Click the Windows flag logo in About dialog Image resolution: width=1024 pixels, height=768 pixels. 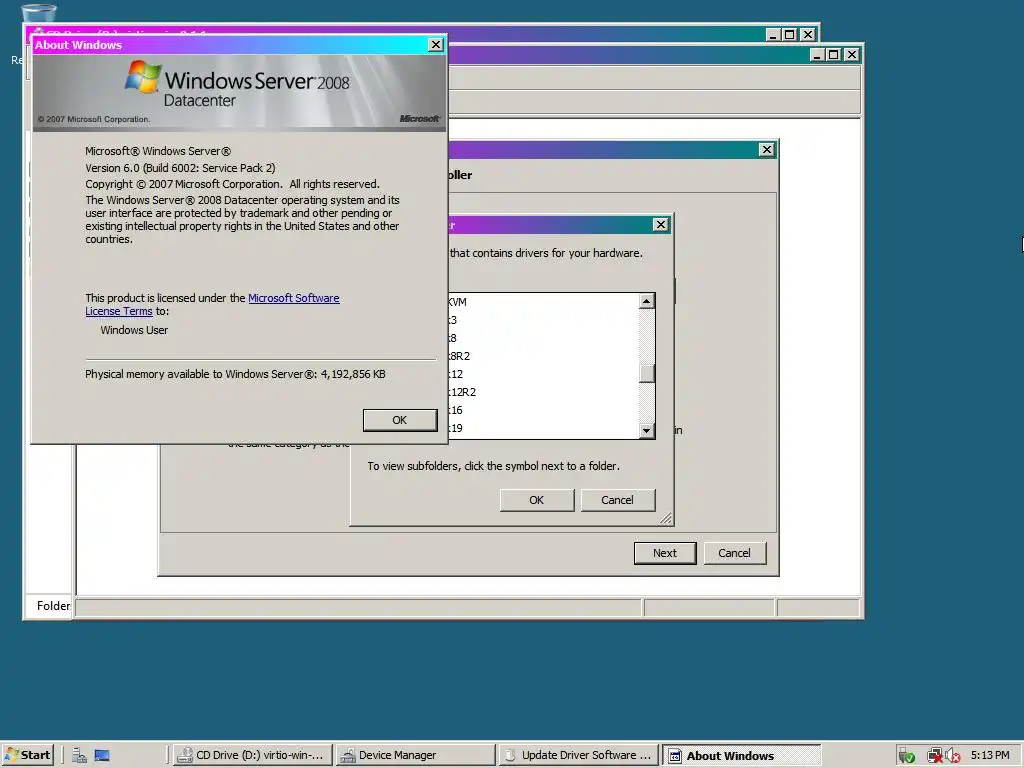pyautogui.click(x=143, y=76)
